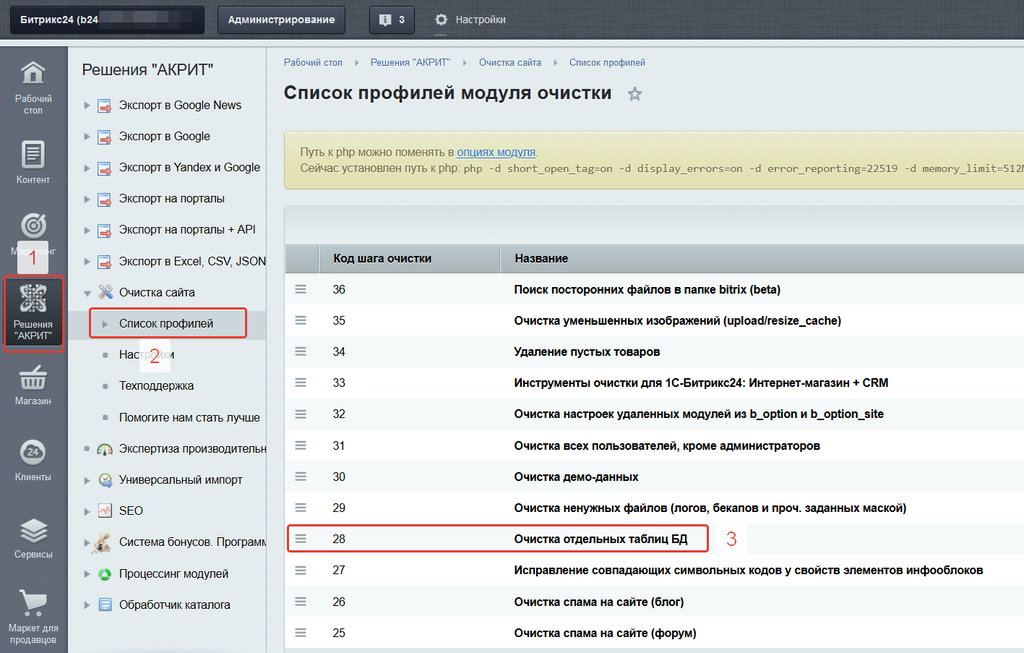The height and width of the screenshot is (653, 1024).
Task: Click row 27 action menu hamburger icon
Action: (300, 570)
